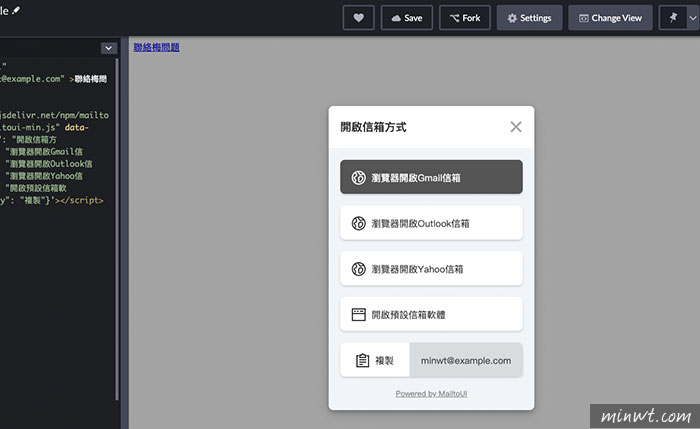Click code line with jsdelivr.net/npm/mailto
The image size is (700, 429).
54,115
